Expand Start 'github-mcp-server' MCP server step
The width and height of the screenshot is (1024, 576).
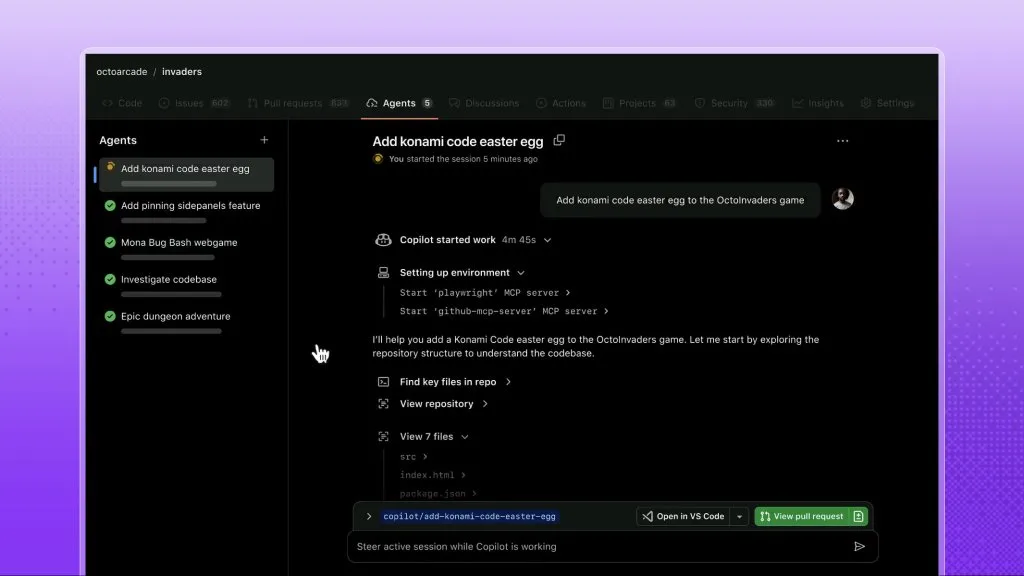click(x=606, y=312)
